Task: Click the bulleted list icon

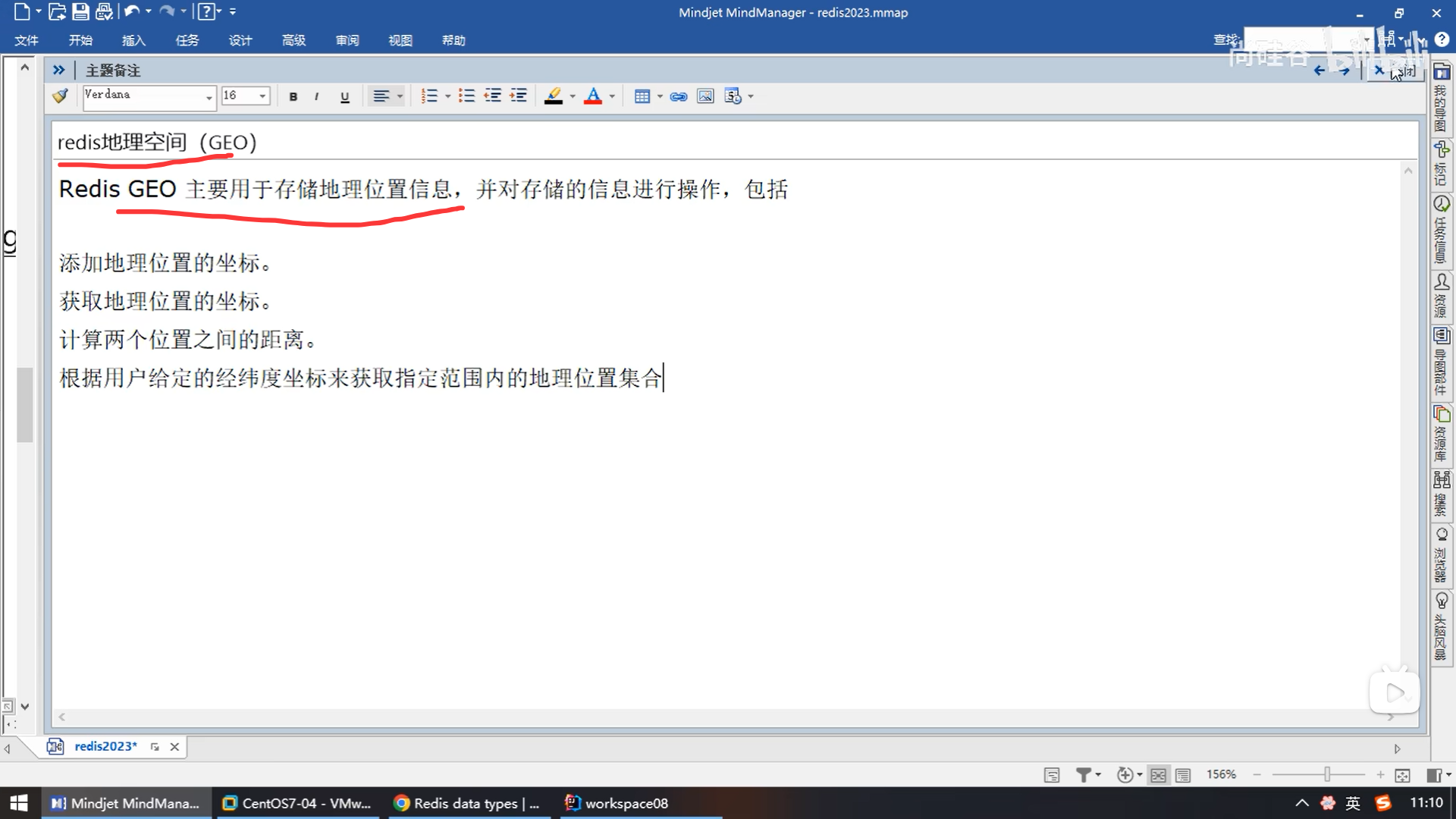Action: tap(466, 96)
